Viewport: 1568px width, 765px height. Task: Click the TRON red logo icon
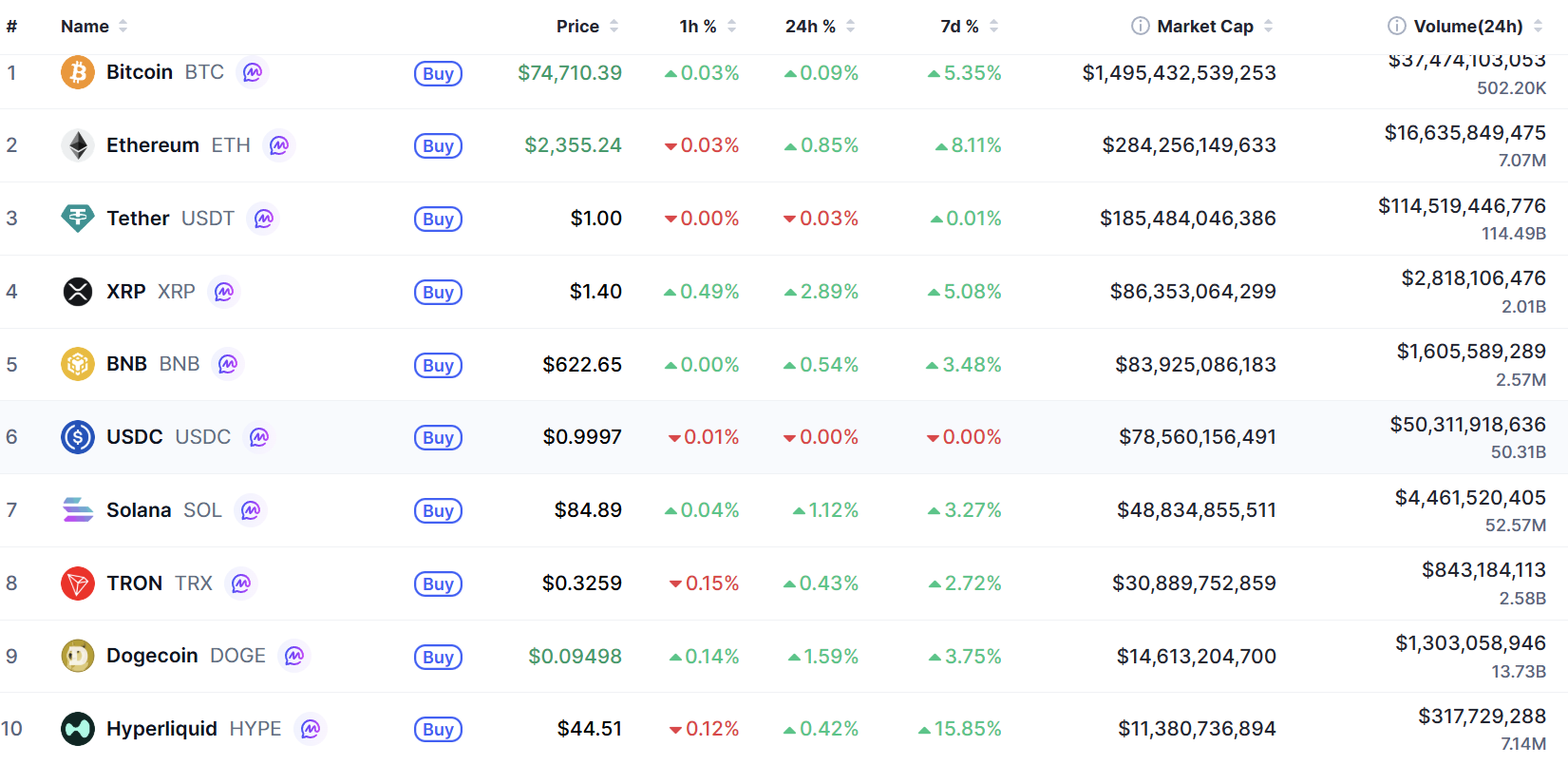coord(78,583)
